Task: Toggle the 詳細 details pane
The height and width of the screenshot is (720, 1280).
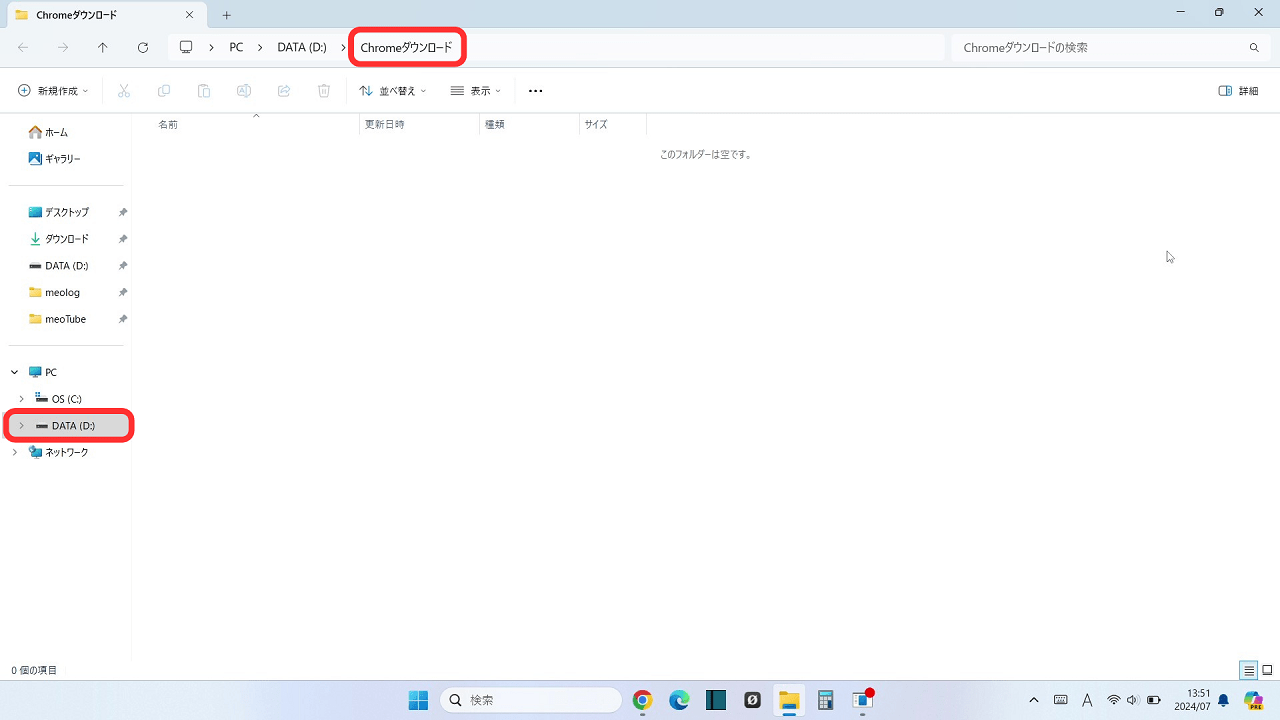Action: pyautogui.click(x=1239, y=91)
